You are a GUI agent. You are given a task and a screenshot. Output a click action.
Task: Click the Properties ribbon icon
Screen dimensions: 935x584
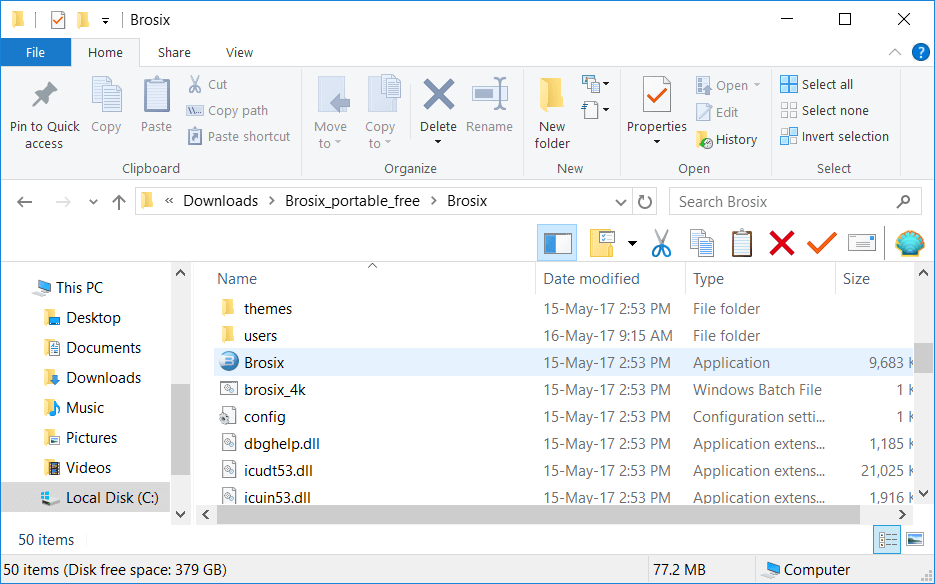(657, 94)
